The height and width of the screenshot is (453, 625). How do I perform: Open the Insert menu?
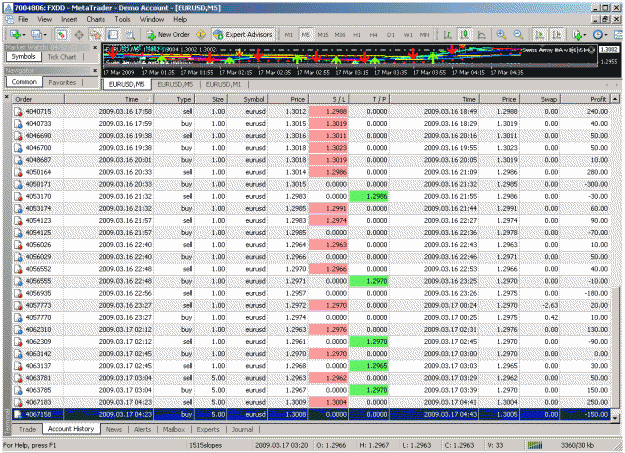click(69, 19)
